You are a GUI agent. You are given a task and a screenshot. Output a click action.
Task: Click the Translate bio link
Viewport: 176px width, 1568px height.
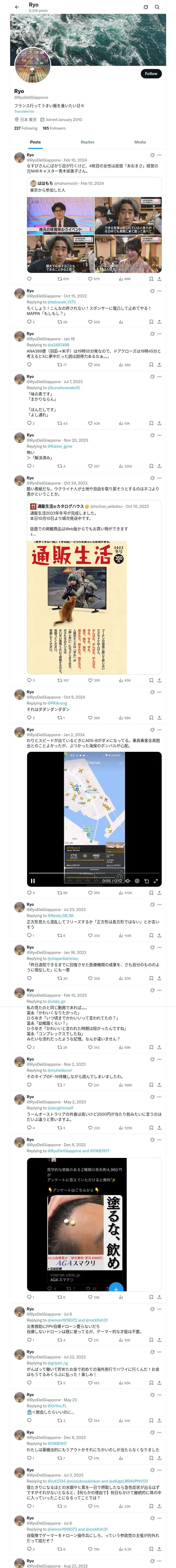coord(24,111)
